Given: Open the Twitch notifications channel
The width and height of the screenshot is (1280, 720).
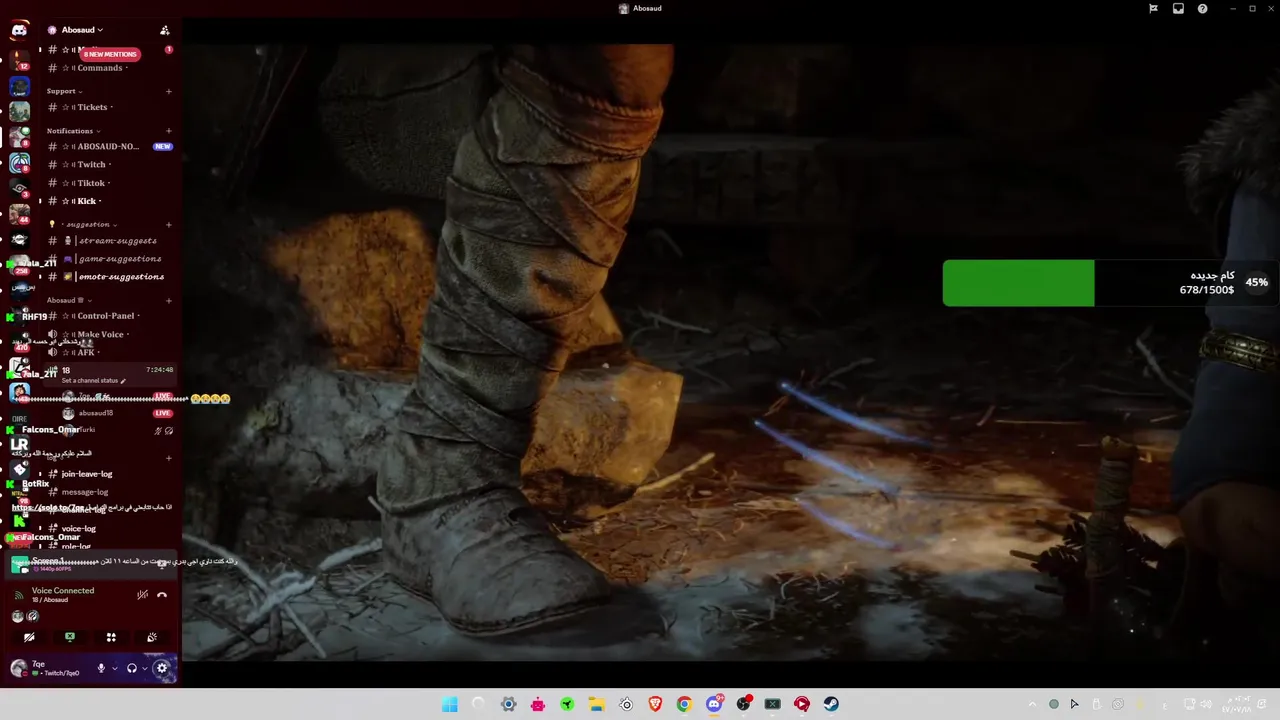Looking at the screenshot, I should pyautogui.click(x=91, y=165).
